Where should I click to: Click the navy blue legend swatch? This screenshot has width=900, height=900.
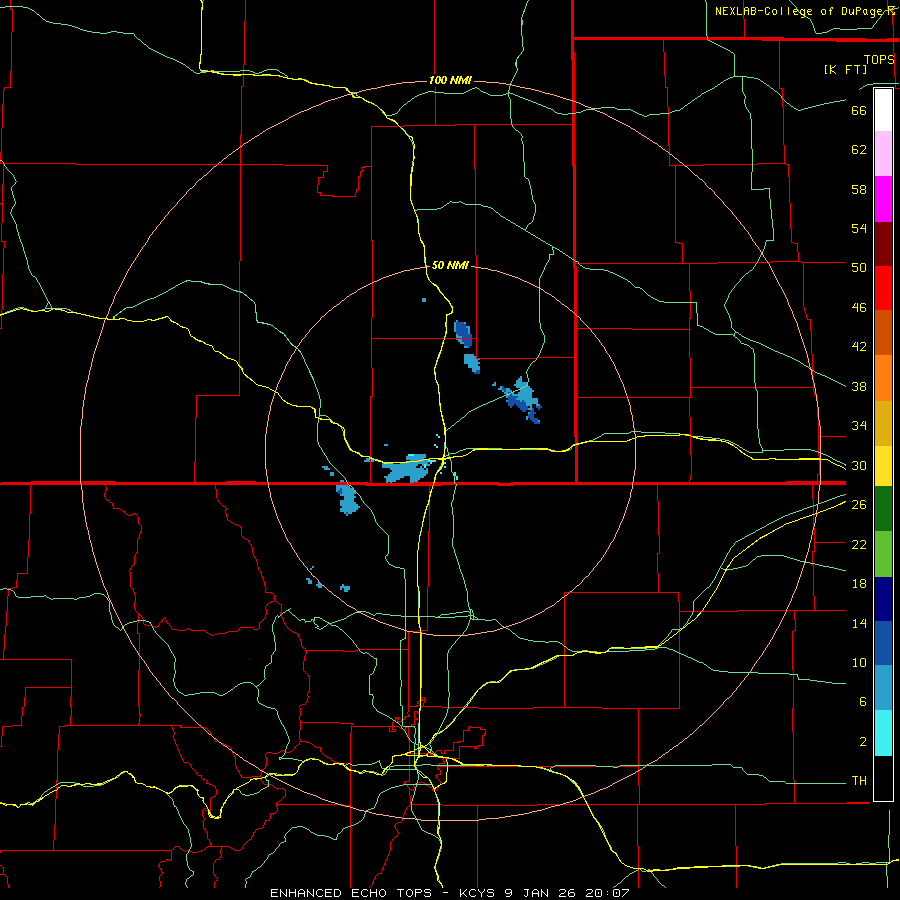tap(883, 599)
